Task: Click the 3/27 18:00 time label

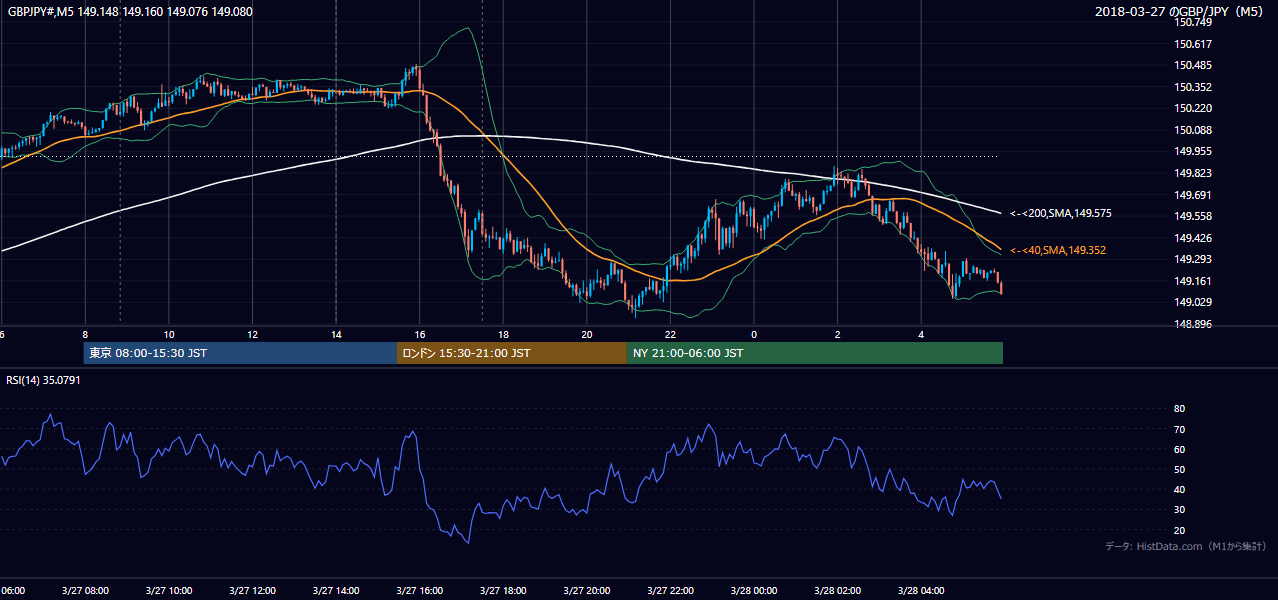Action: [503, 591]
